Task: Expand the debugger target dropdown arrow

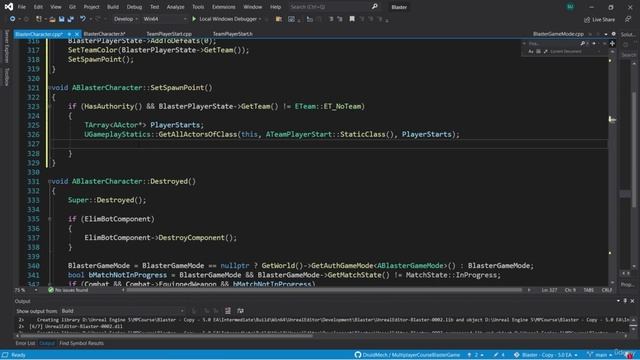Action: [x=260, y=19]
